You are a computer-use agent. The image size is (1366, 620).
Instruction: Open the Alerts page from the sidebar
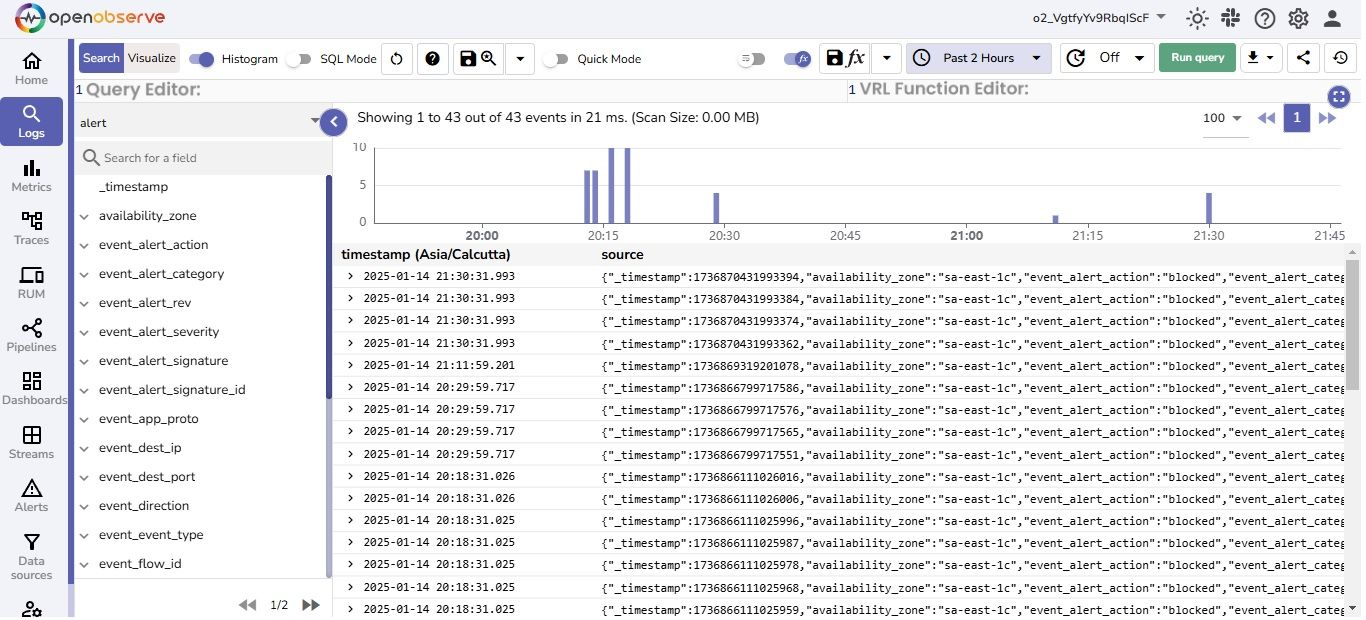coord(31,494)
